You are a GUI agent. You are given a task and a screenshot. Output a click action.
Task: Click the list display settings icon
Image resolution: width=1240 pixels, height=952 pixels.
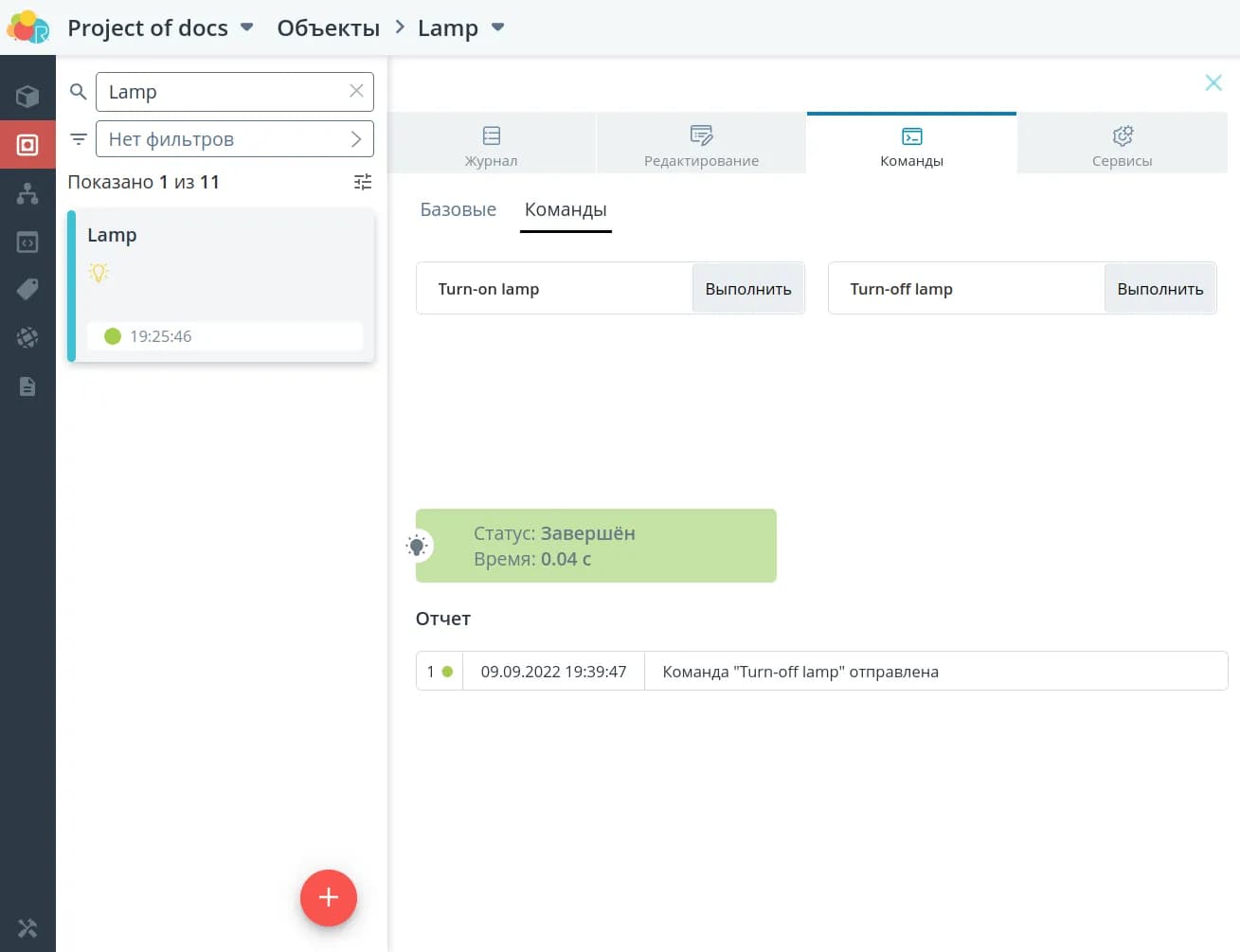click(363, 182)
